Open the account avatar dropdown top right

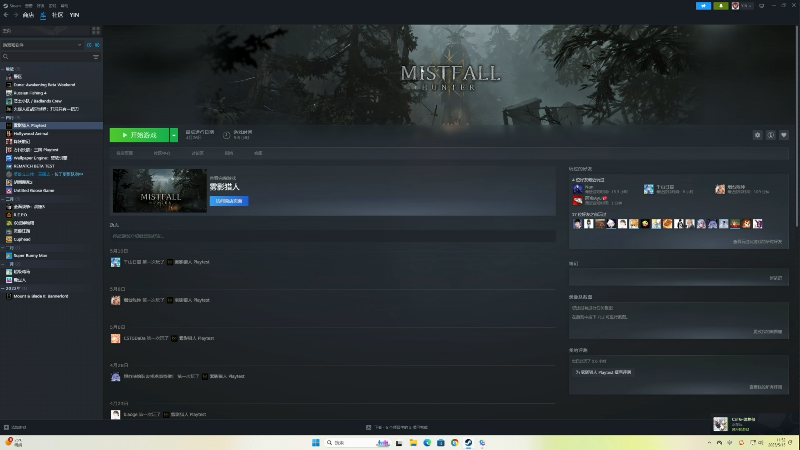742,6
